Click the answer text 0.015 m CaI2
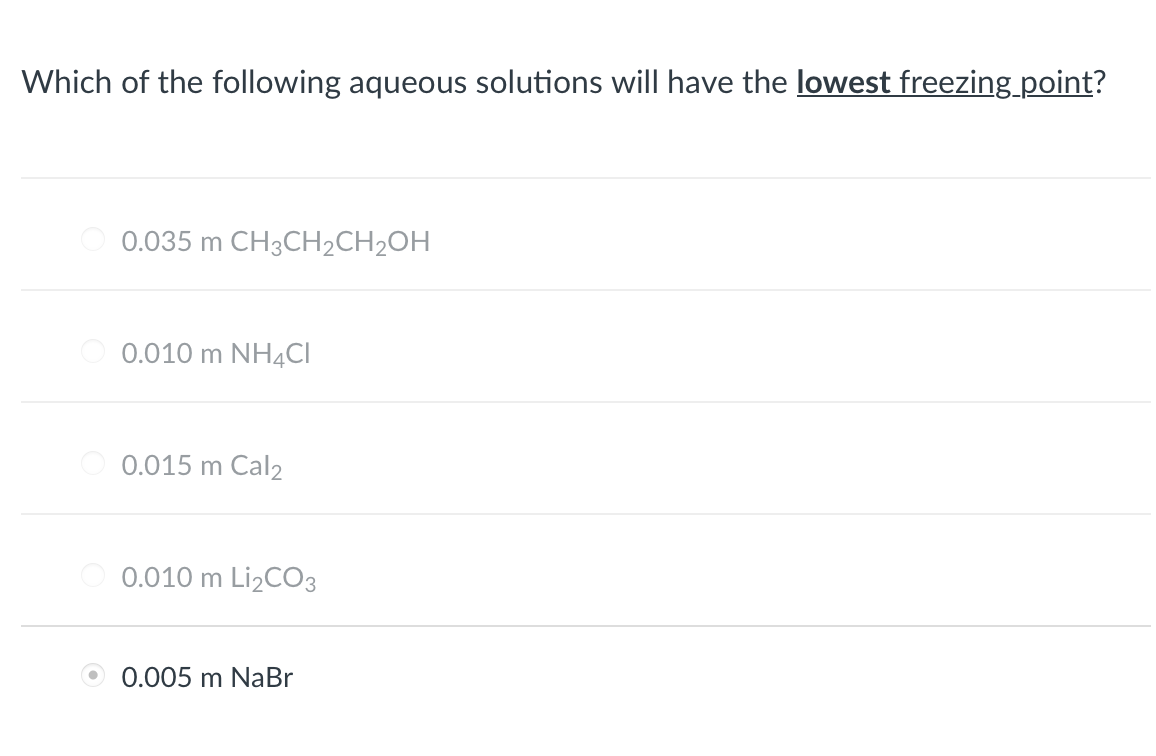The image size is (1156, 756). click(x=200, y=464)
